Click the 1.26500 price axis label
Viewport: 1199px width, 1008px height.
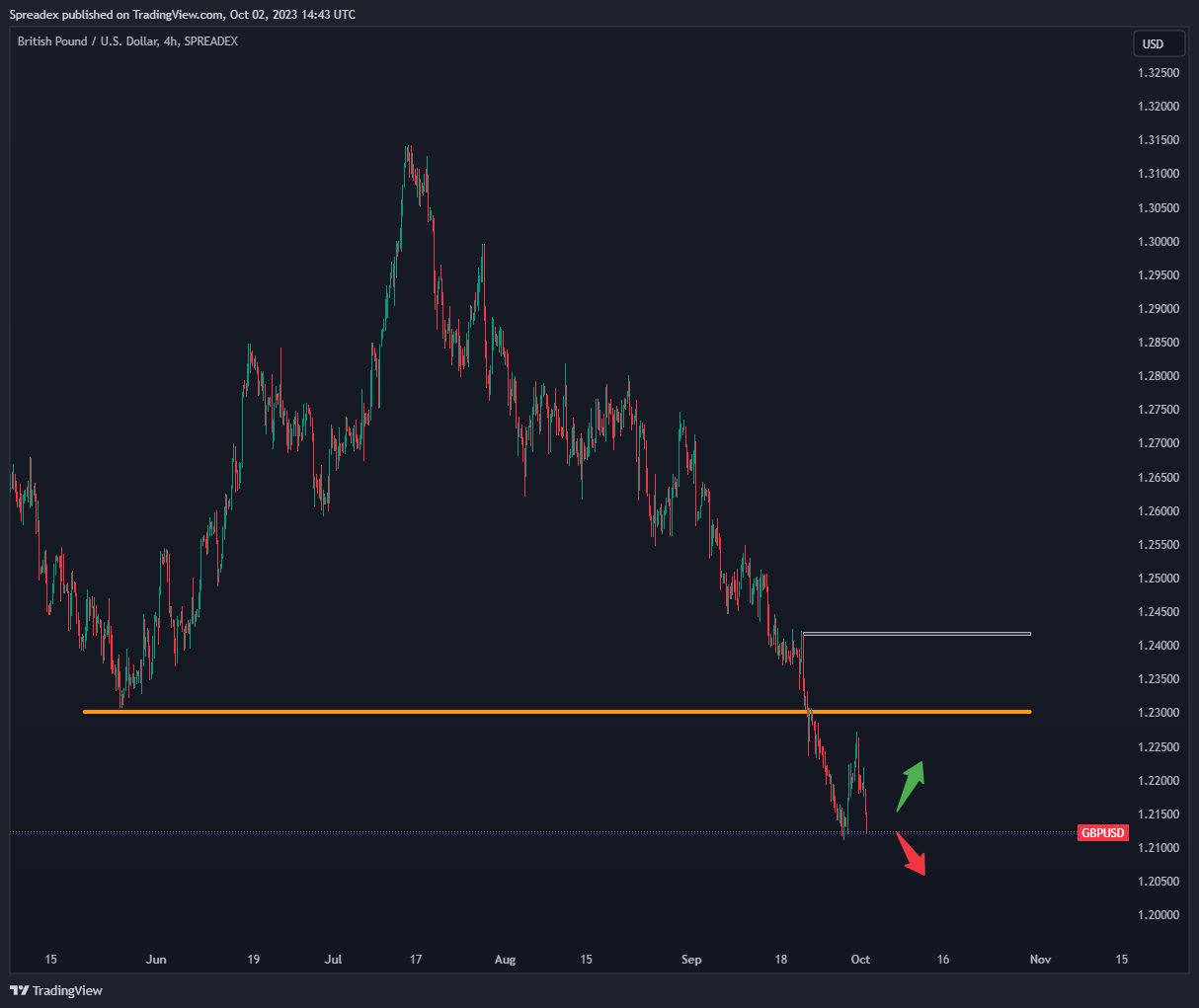point(1158,478)
